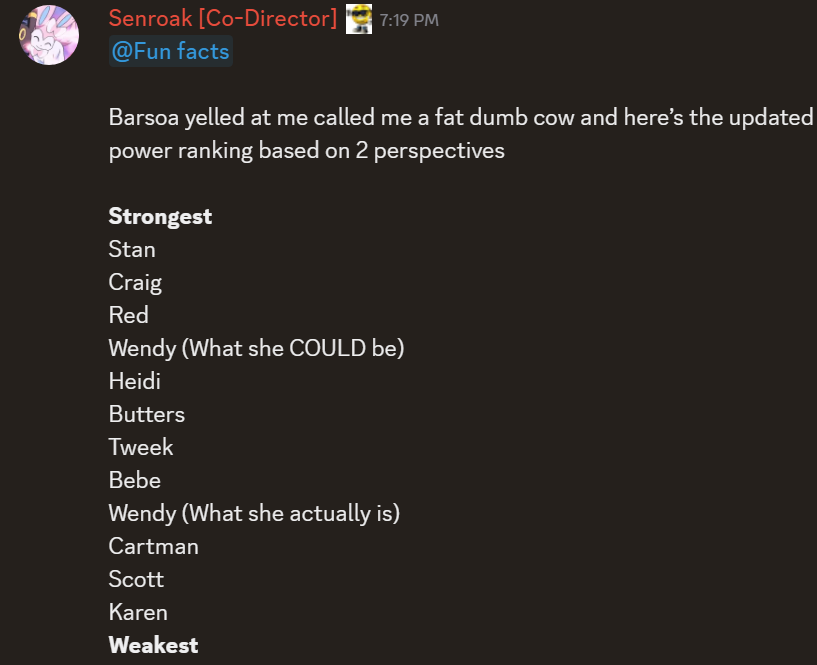The width and height of the screenshot is (817, 665).
Task: Select the "Heidi" line in the message
Action: (135, 381)
